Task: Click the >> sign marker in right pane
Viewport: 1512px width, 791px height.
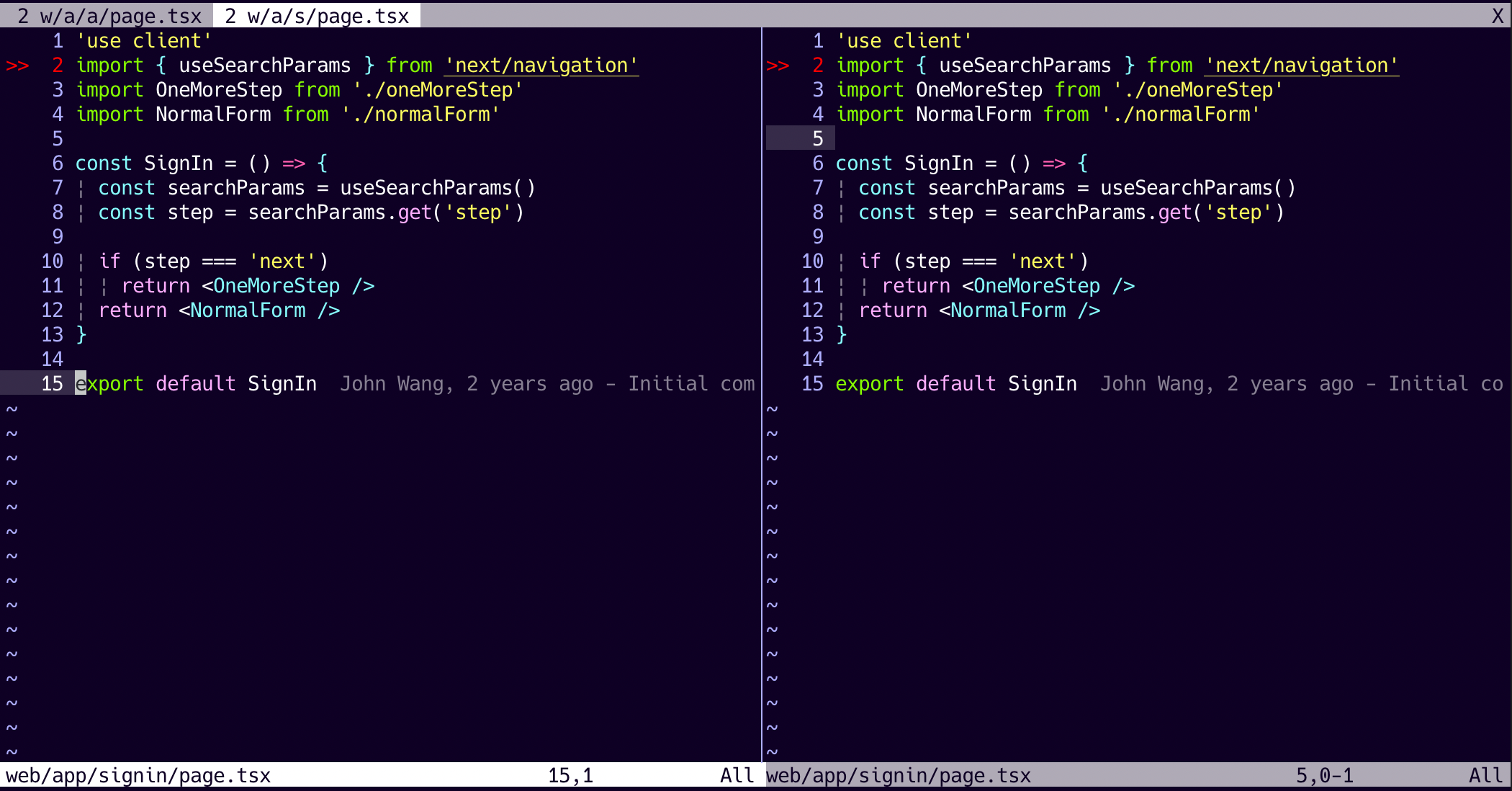Action: (x=778, y=66)
